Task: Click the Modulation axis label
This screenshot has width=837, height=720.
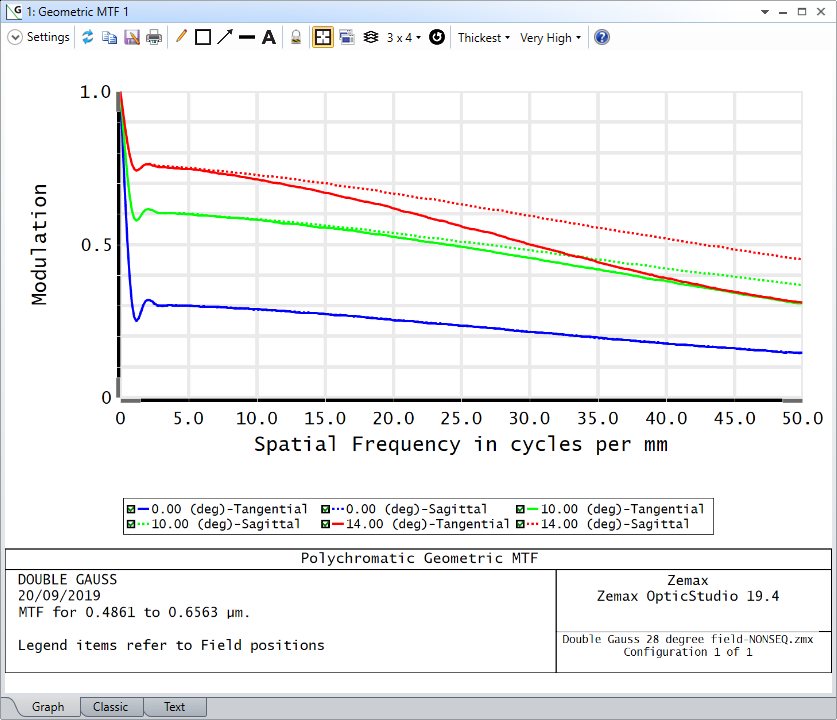Action: [x=39, y=244]
